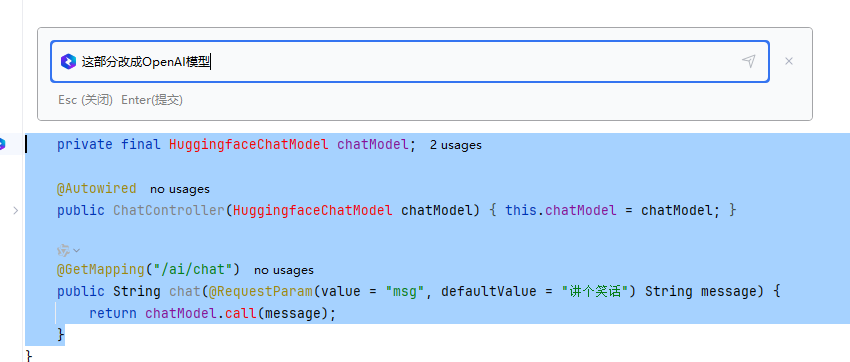Click the AI assistant gutter icon beside private final line
This screenshot has width=850, height=362.
click(x=2, y=145)
